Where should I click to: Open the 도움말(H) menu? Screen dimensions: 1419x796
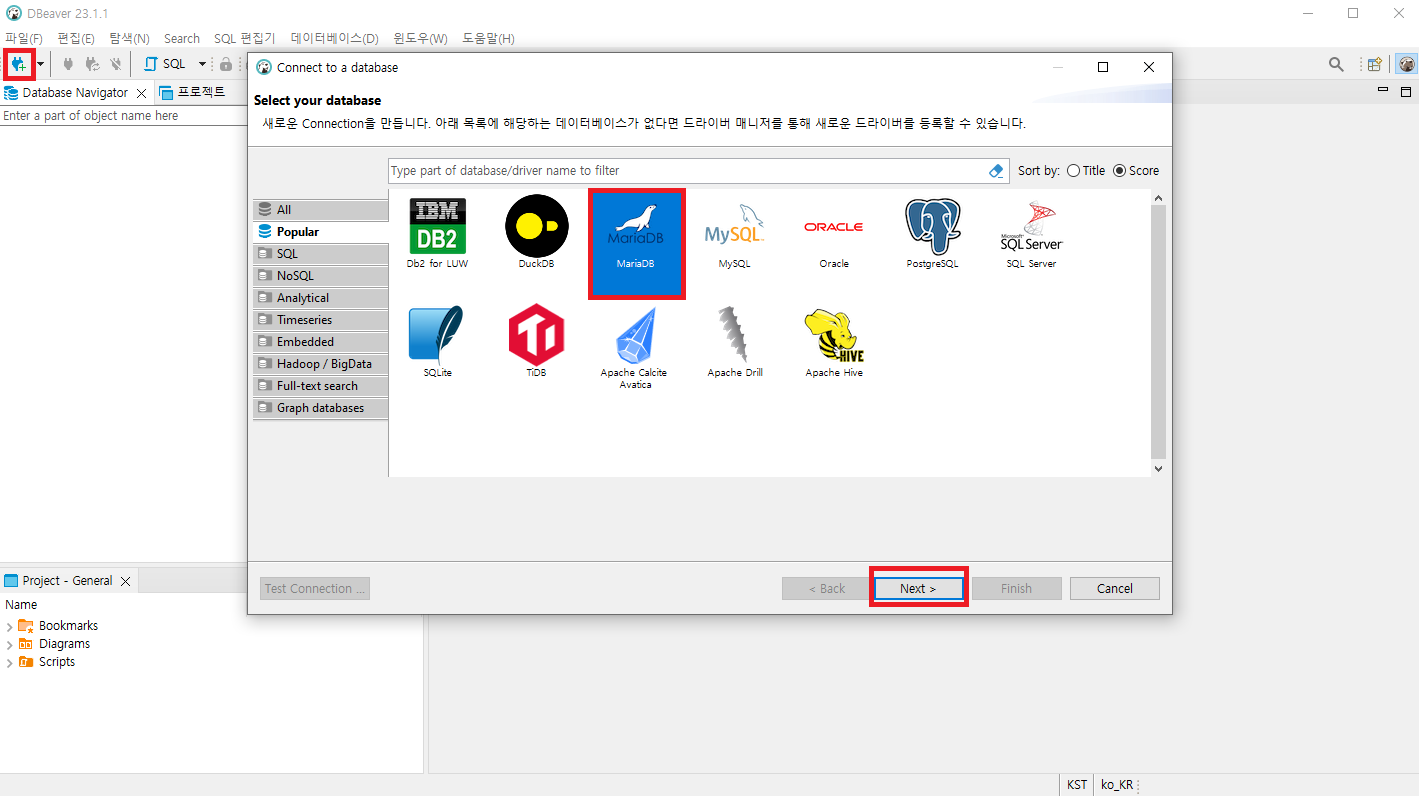(489, 38)
